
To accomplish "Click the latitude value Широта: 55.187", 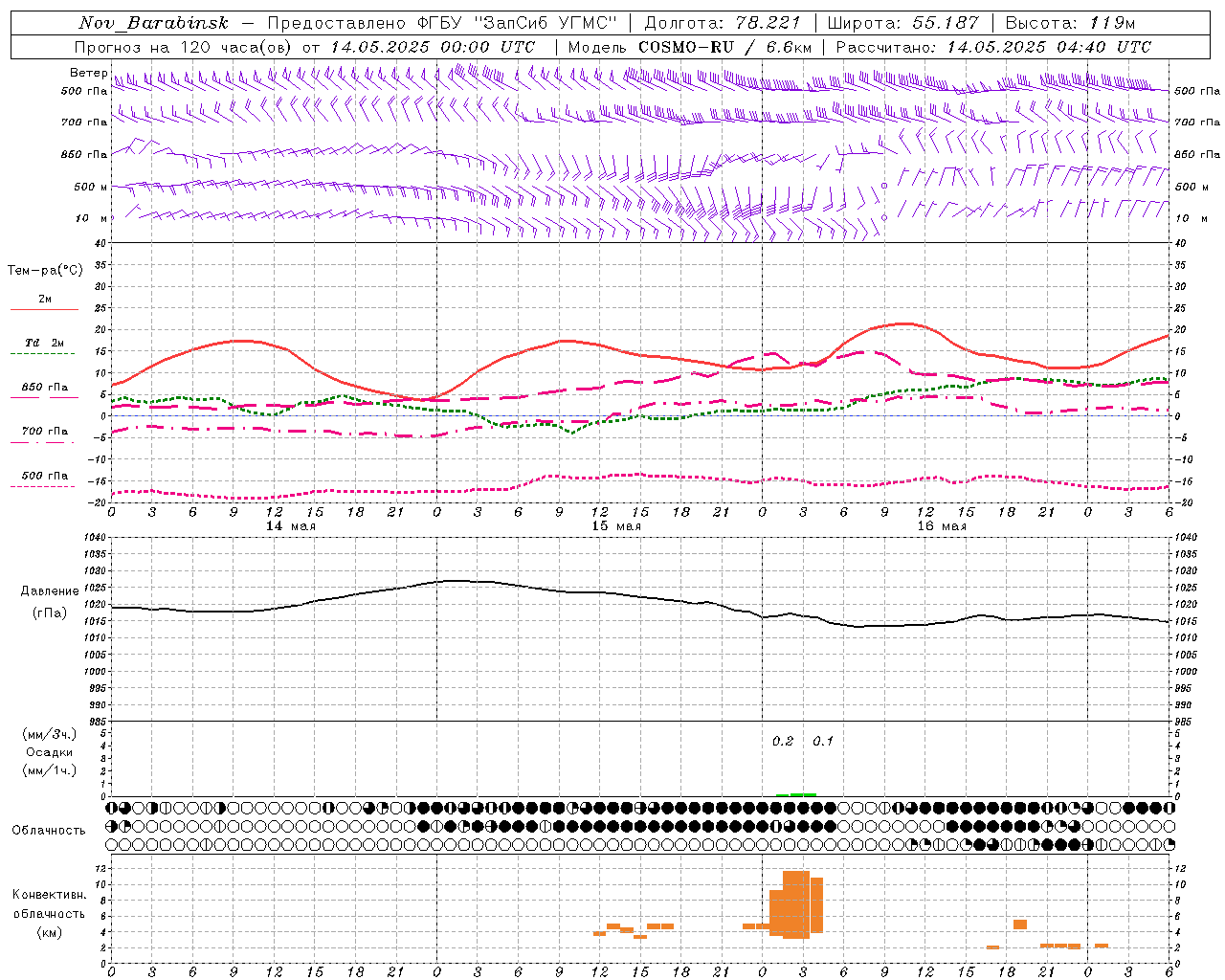I will 903,23.
